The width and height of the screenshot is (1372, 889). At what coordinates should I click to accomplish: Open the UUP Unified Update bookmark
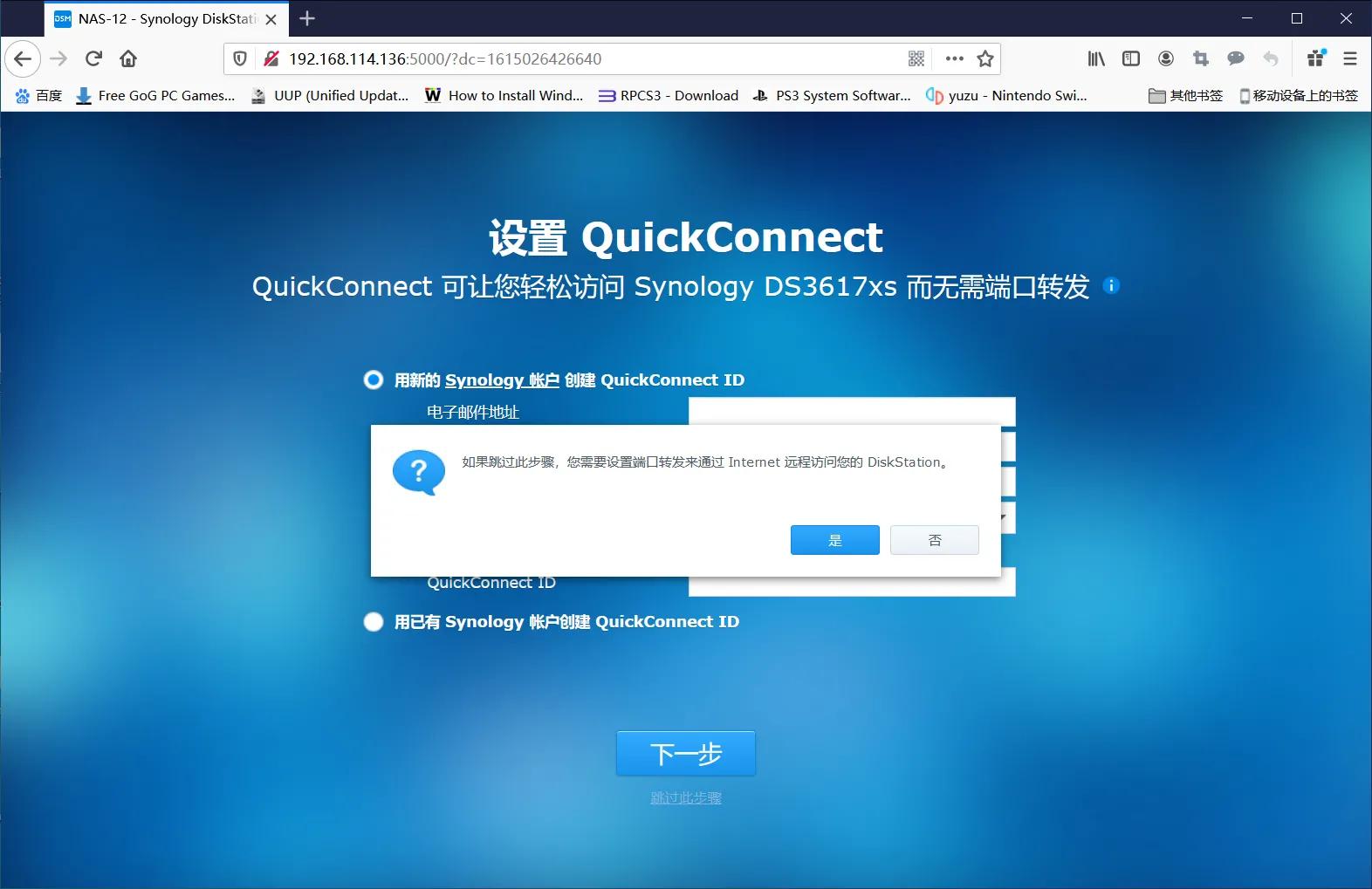tap(330, 95)
